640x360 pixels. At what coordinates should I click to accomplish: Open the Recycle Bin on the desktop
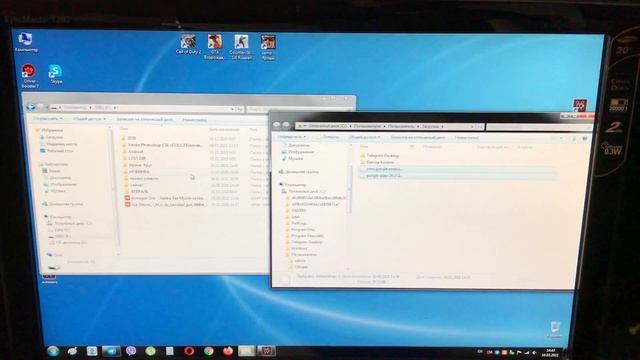(x=555, y=329)
